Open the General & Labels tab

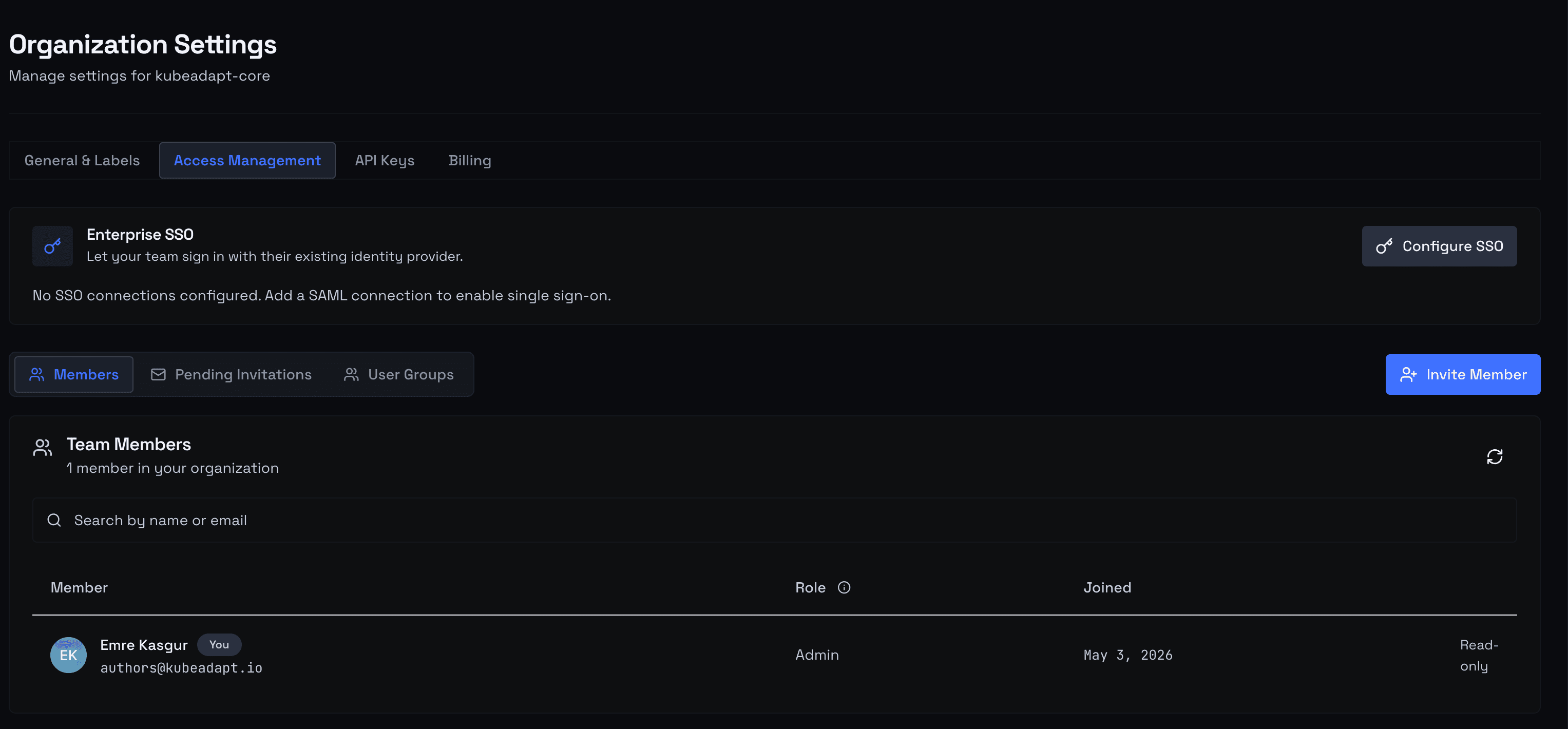82,161
